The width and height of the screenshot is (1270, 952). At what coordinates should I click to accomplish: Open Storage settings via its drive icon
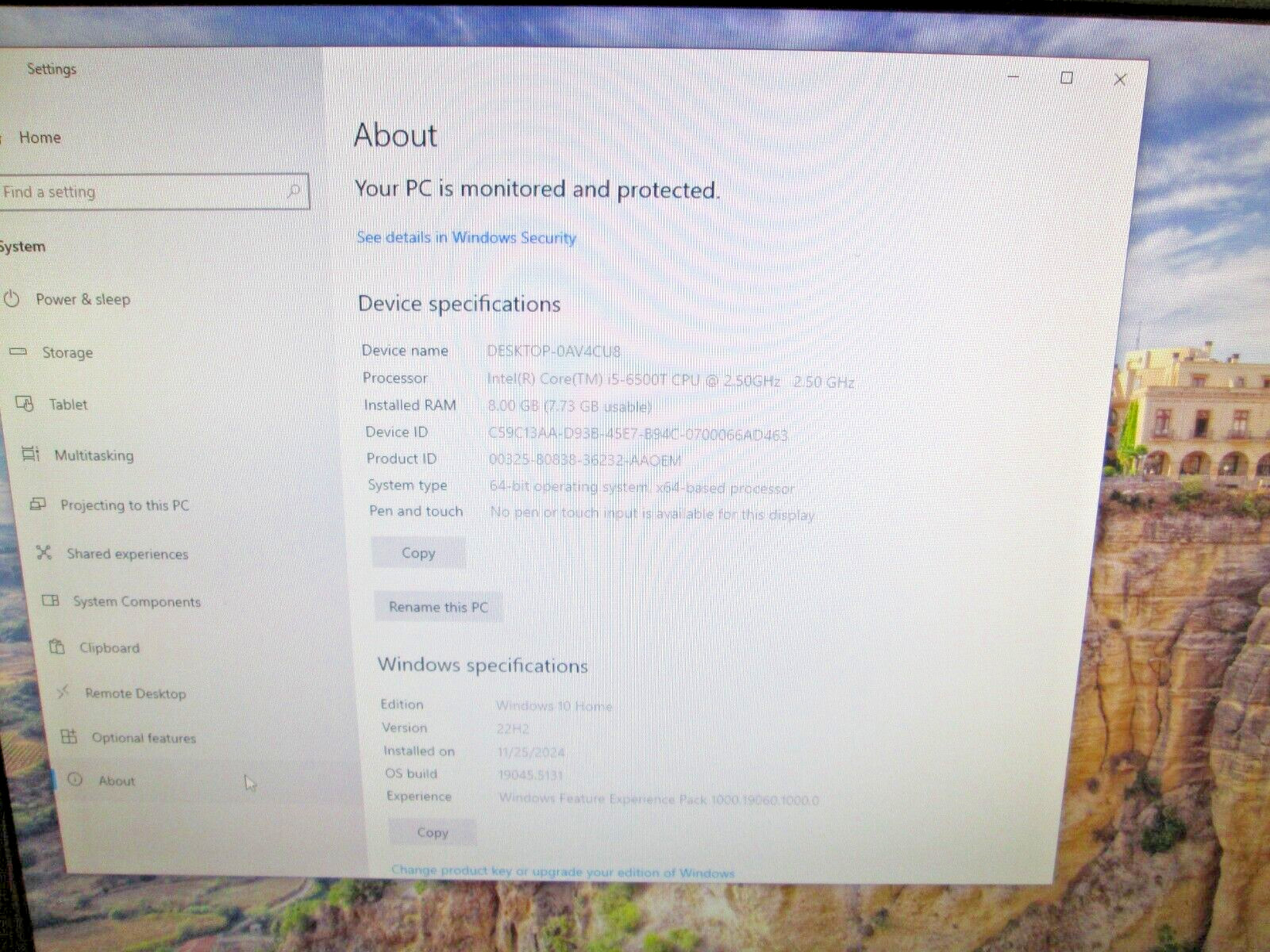pyautogui.click(x=16, y=352)
